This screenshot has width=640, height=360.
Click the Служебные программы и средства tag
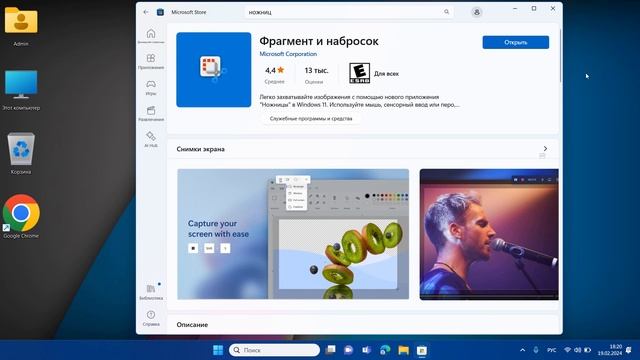[x=311, y=118]
